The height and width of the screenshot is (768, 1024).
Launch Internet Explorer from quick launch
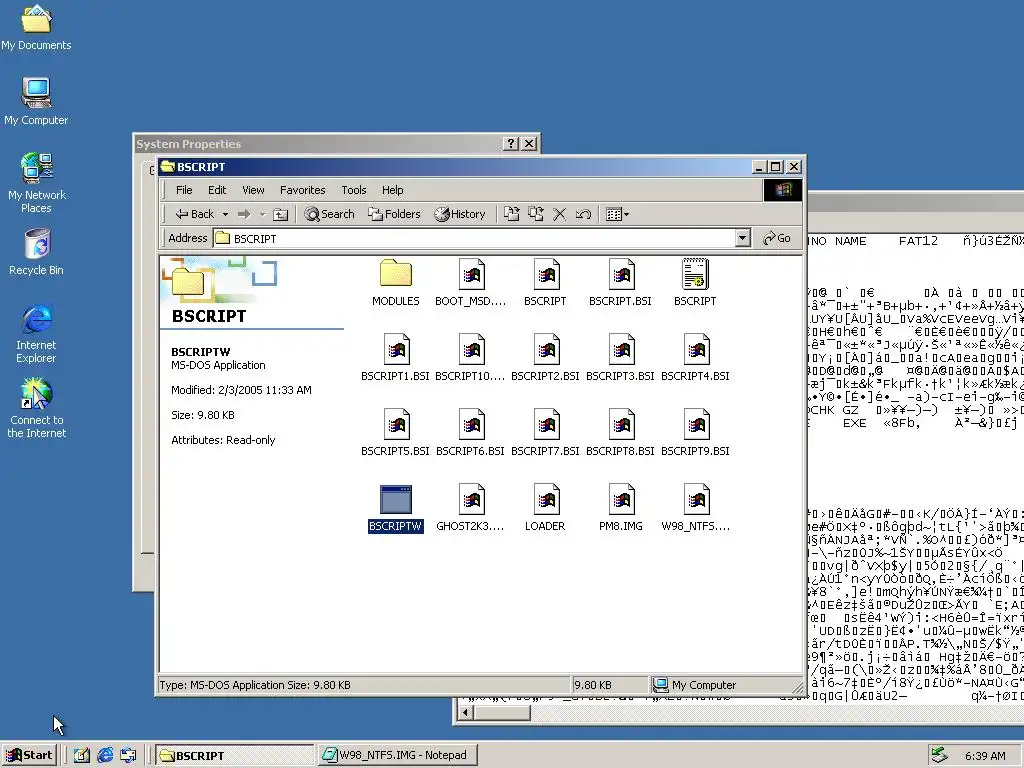pos(105,756)
